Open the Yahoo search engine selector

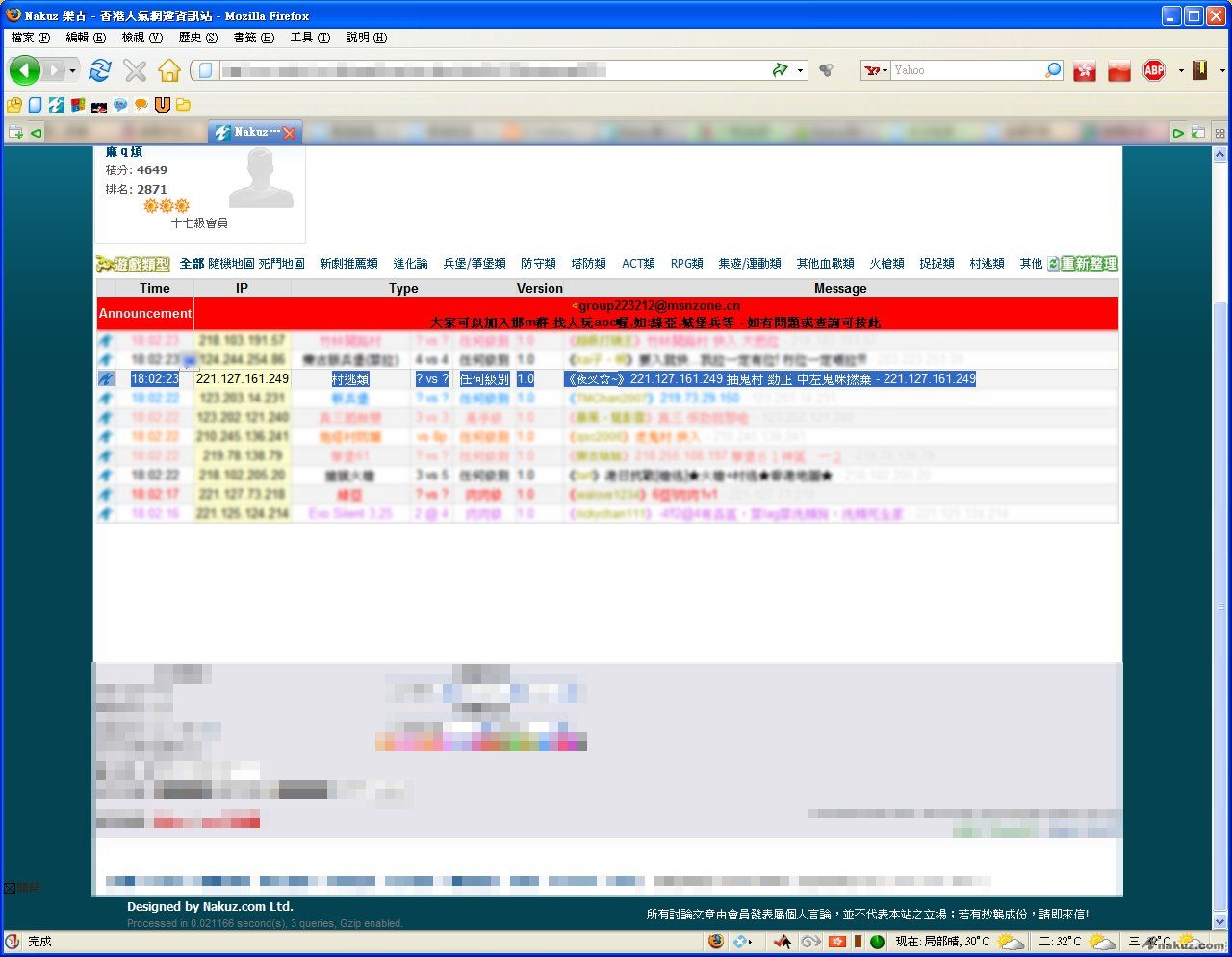[x=875, y=70]
